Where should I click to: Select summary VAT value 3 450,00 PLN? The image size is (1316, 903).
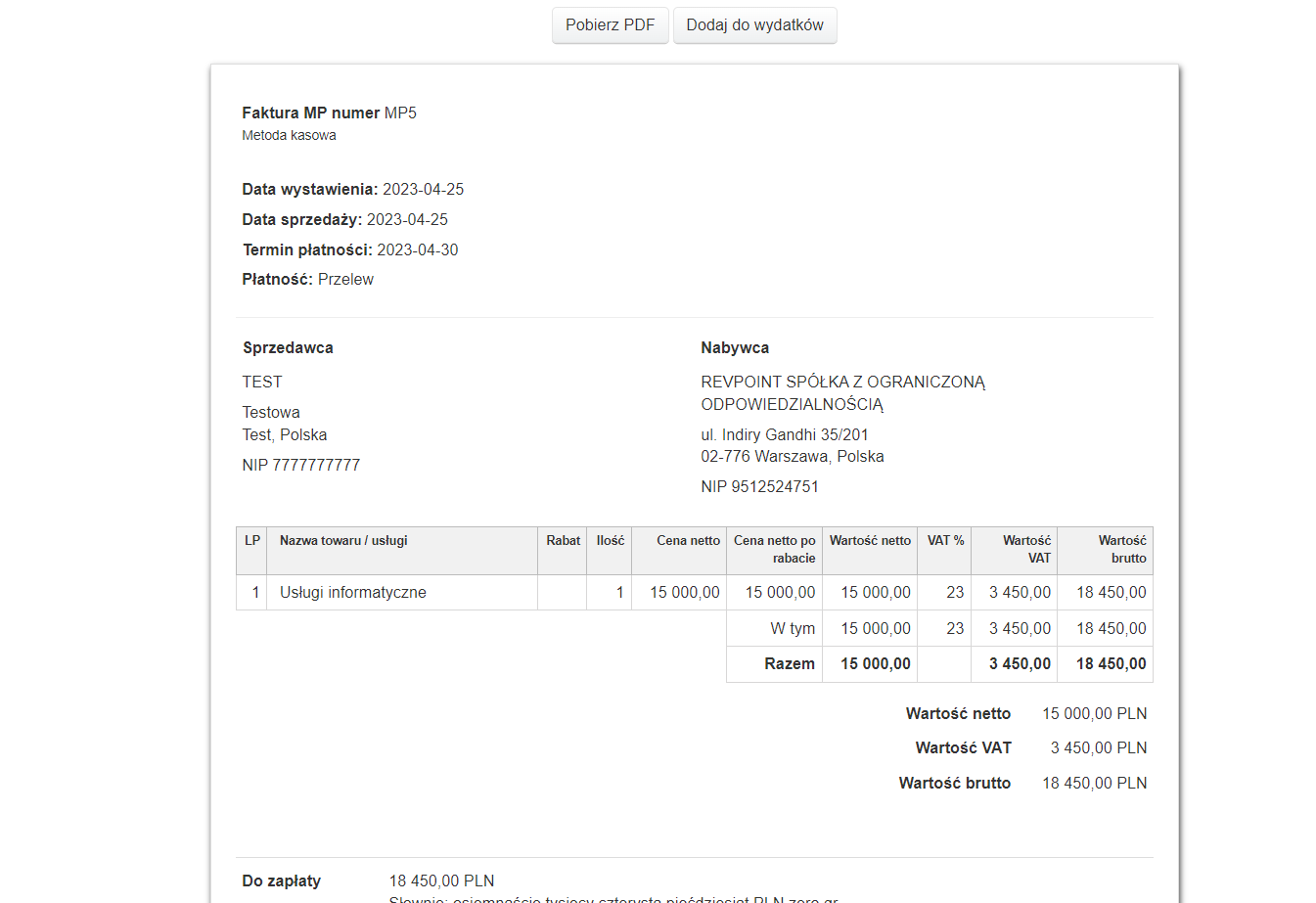(x=1099, y=747)
